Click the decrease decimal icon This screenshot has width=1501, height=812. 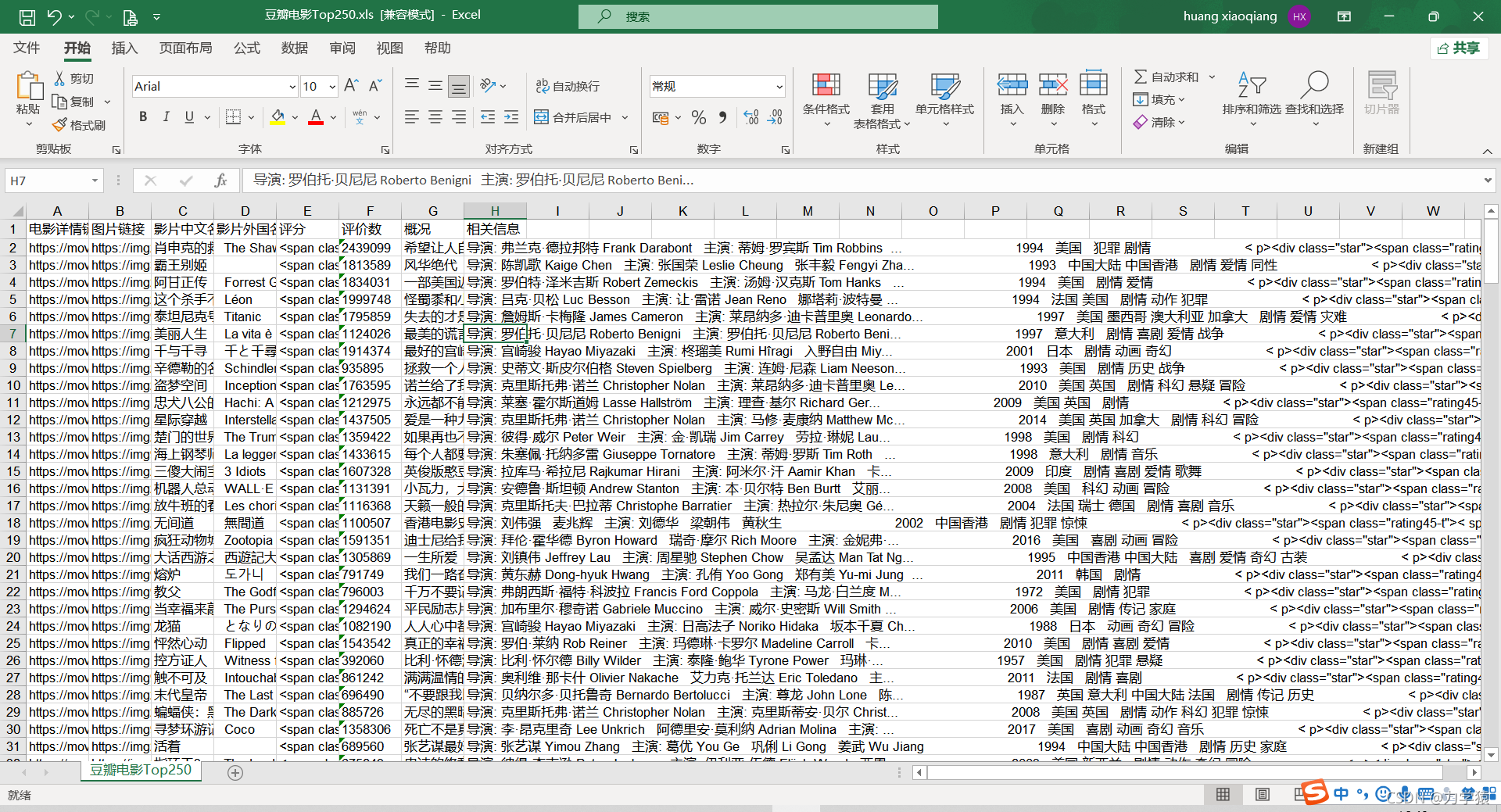(x=775, y=117)
